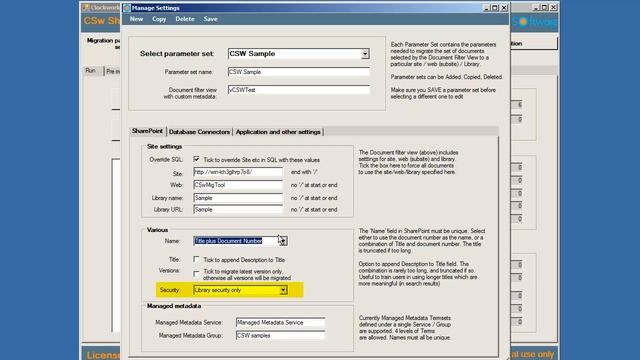Edit the Web field

[x=238, y=185]
